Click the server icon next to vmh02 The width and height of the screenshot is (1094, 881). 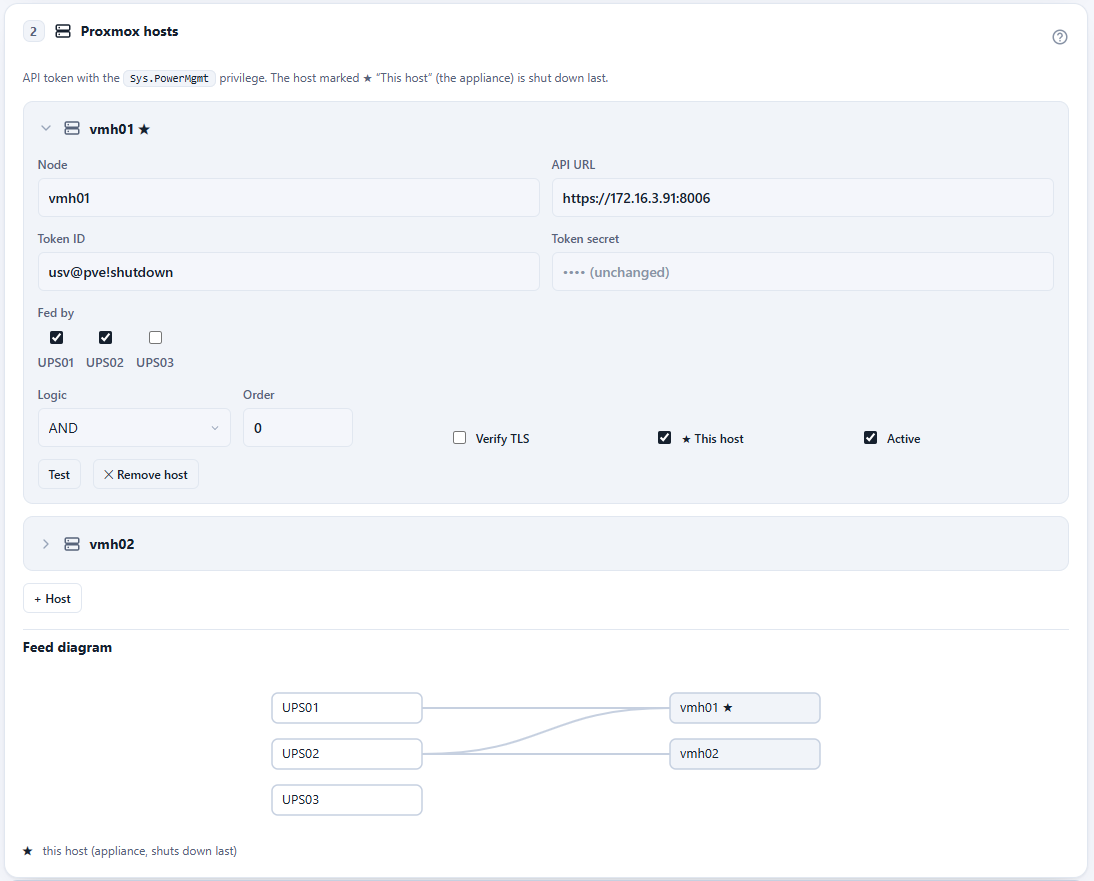[72, 544]
